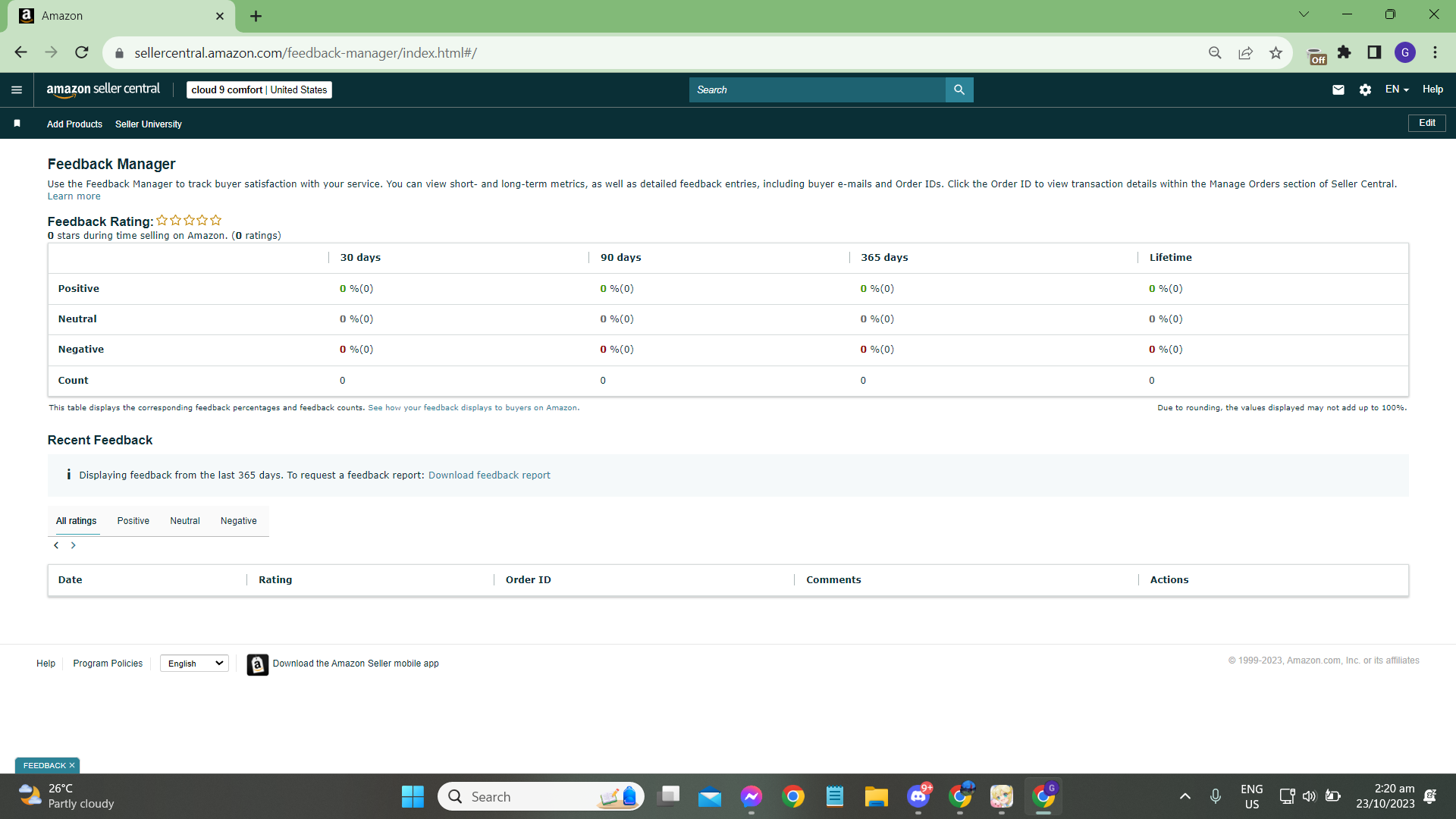Close the FEEDBACK badge

pos(72,765)
